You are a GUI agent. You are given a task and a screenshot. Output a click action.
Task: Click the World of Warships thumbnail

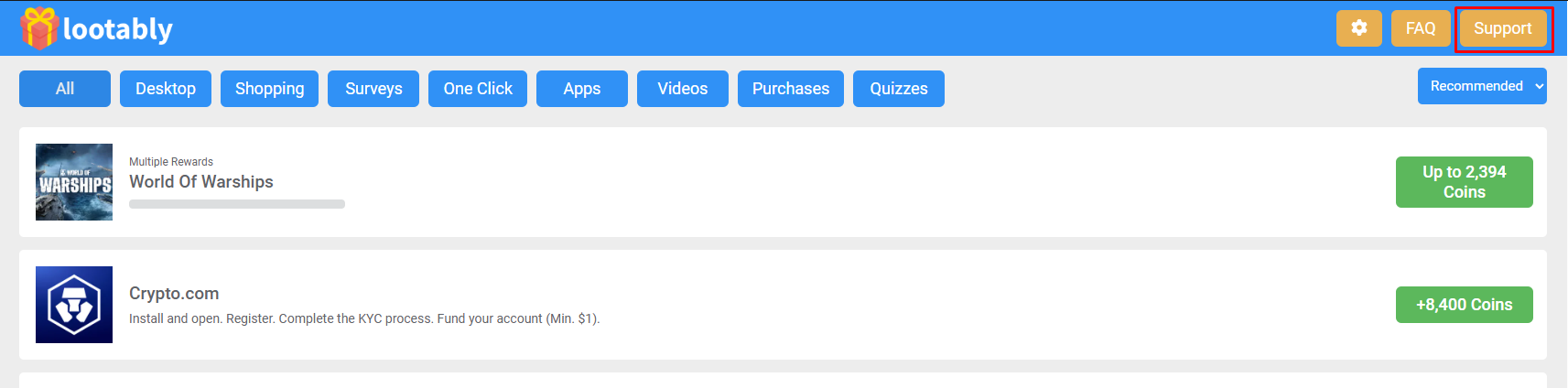[74, 182]
